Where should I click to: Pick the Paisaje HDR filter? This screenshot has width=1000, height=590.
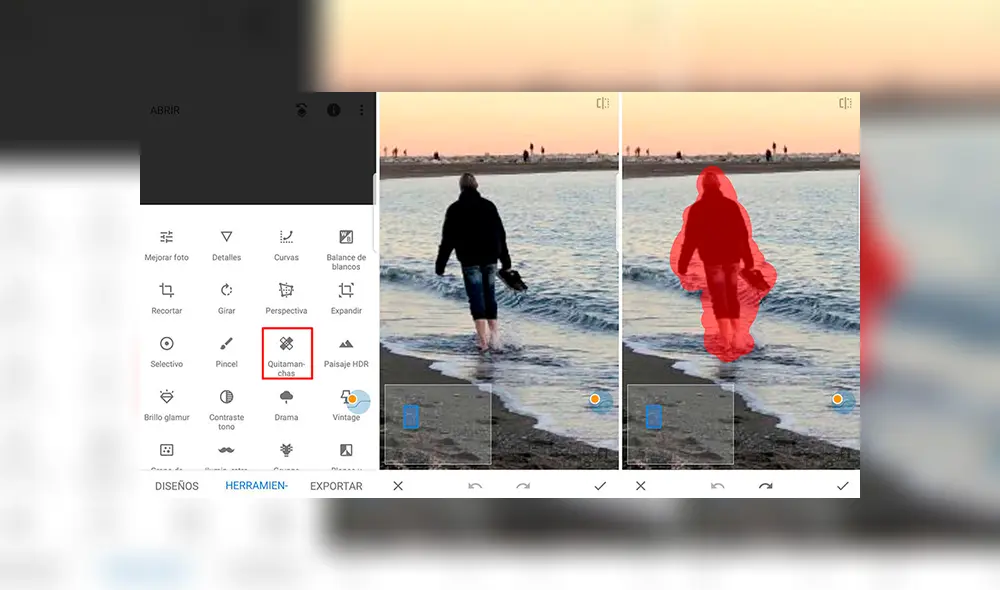click(x=346, y=351)
